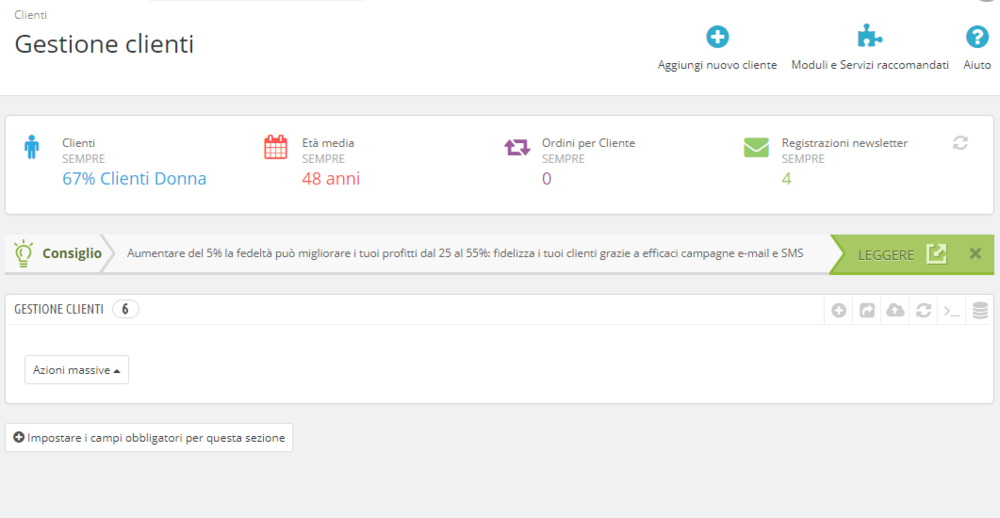Click the GESTIONE CLIENTI panel heading
The height and width of the screenshot is (518, 1000).
tap(59, 309)
